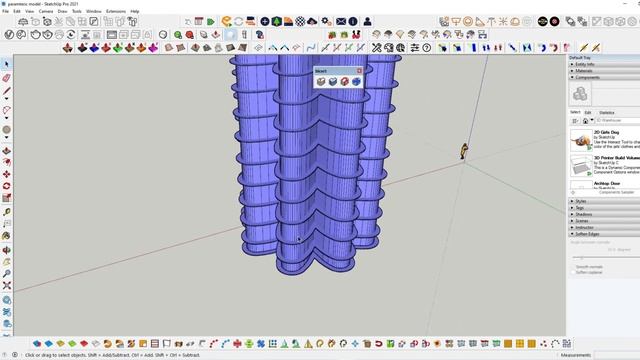Select 3D Printer Build Volume thumbnail
Image resolution: width=640 pixels, height=360 pixels.
coord(581,166)
